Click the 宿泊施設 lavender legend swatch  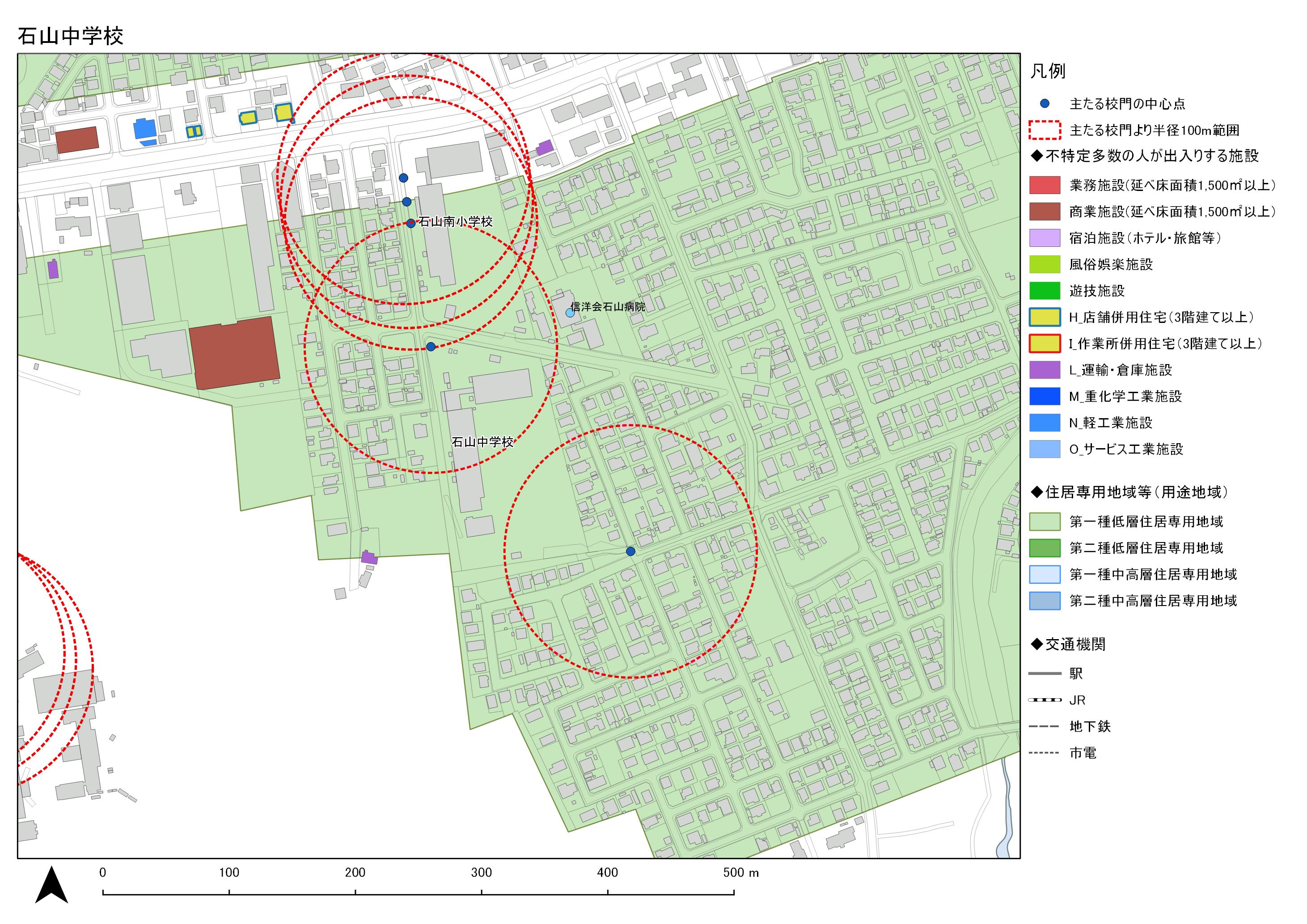[x=1045, y=238]
